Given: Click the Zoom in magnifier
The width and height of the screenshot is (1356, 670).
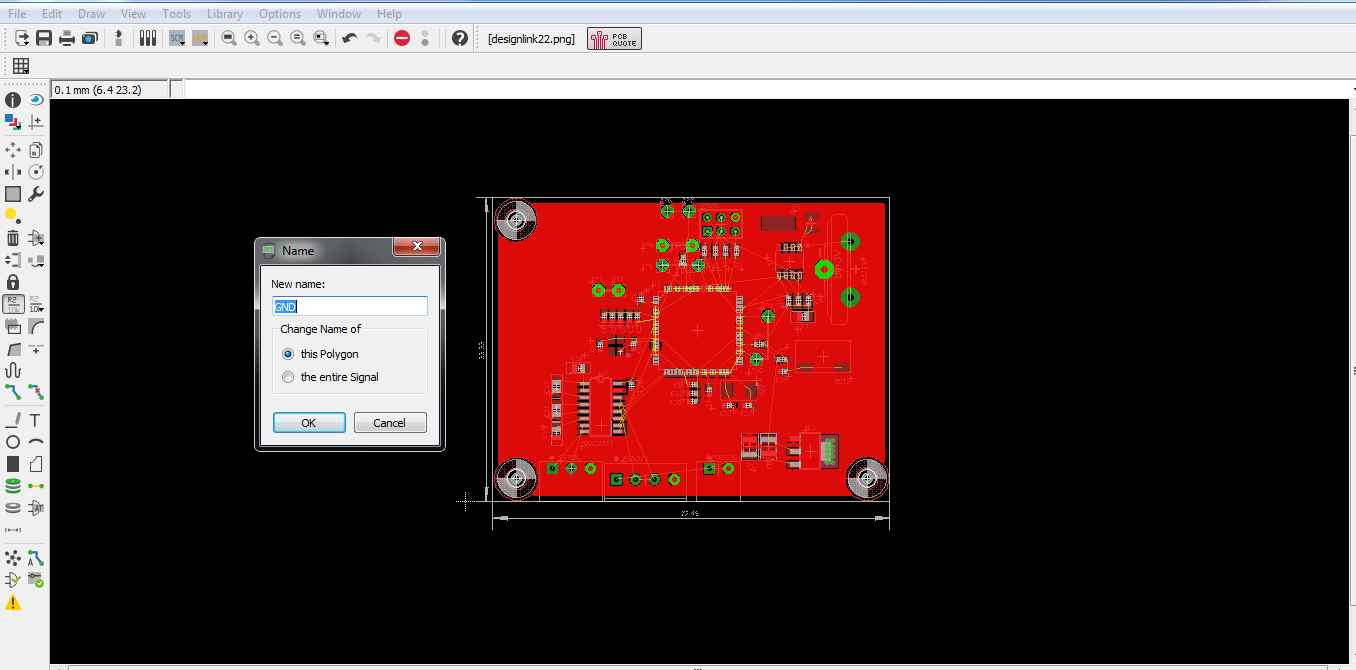Looking at the screenshot, I should (252, 38).
